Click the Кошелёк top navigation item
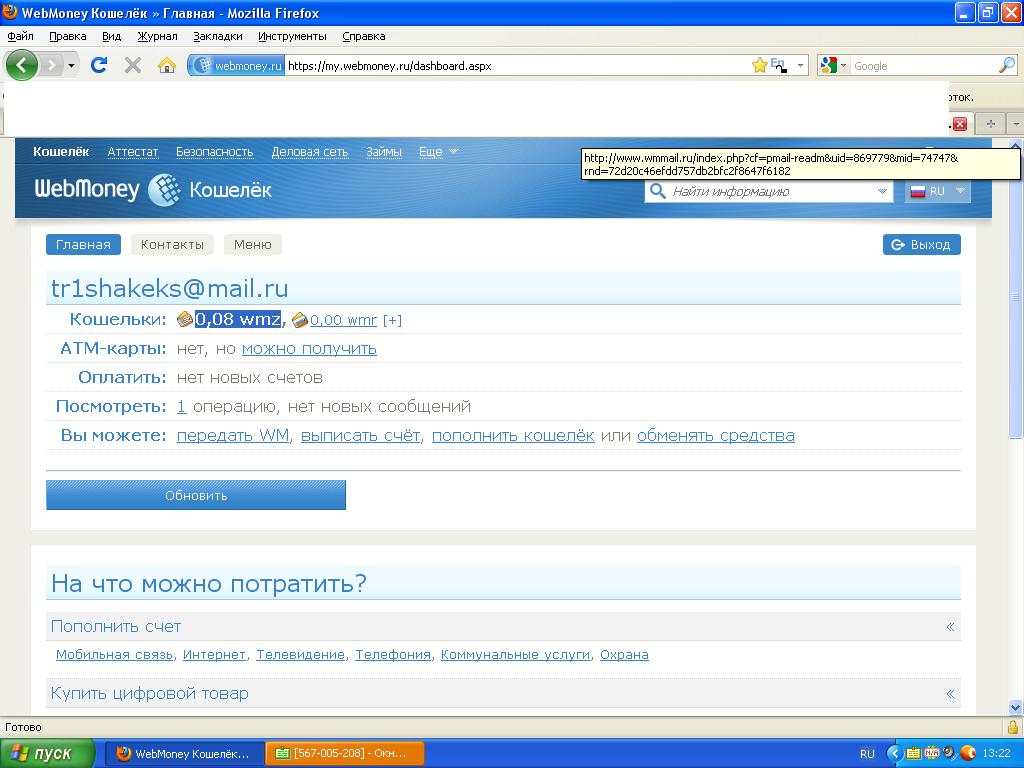The image size is (1024, 768). pos(61,152)
